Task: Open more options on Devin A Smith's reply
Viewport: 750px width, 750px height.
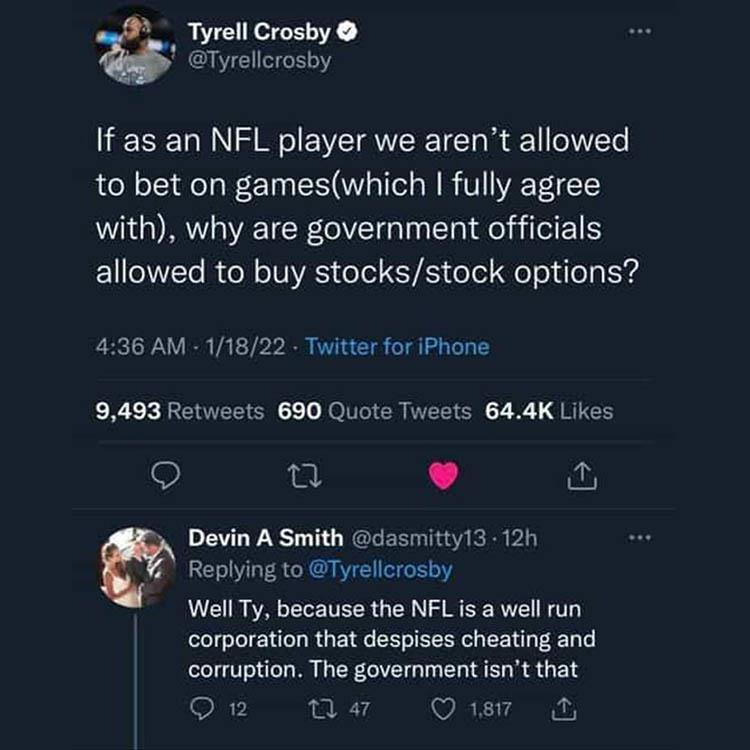Action: click(637, 538)
